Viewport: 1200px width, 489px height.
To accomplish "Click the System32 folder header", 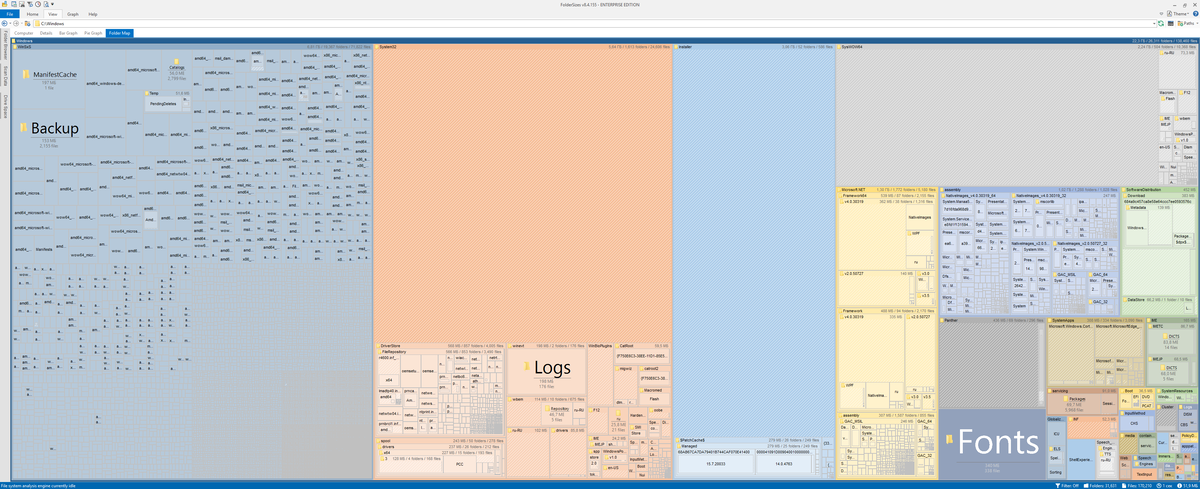I will [x=524, y=46].
